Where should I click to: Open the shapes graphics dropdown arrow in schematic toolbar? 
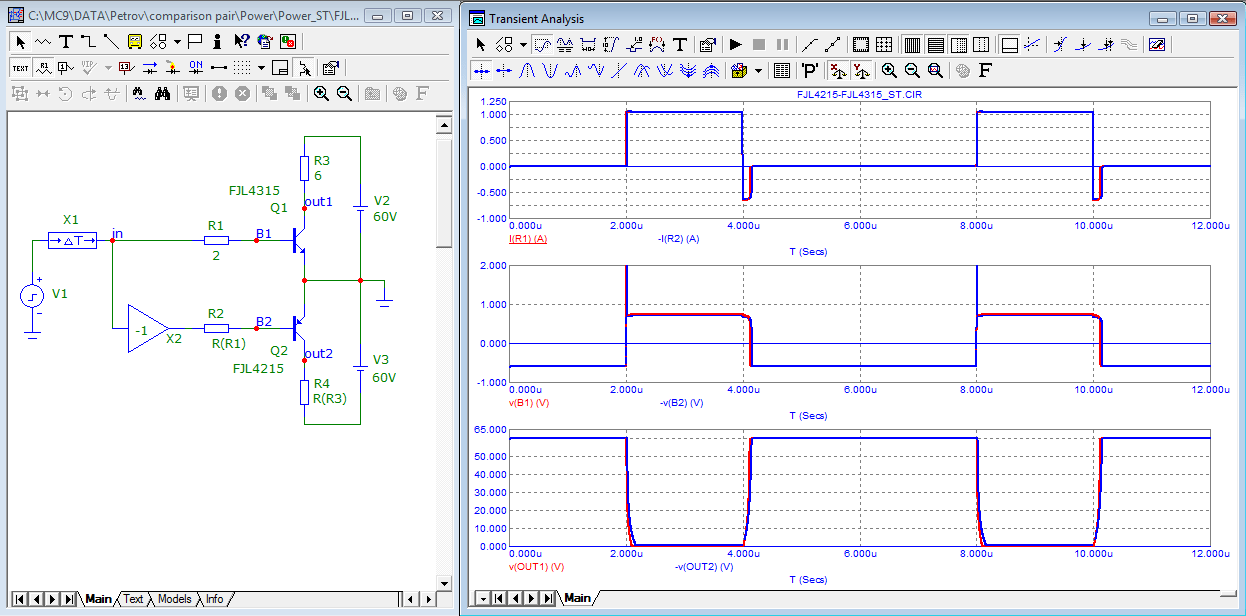click(177, 42)
